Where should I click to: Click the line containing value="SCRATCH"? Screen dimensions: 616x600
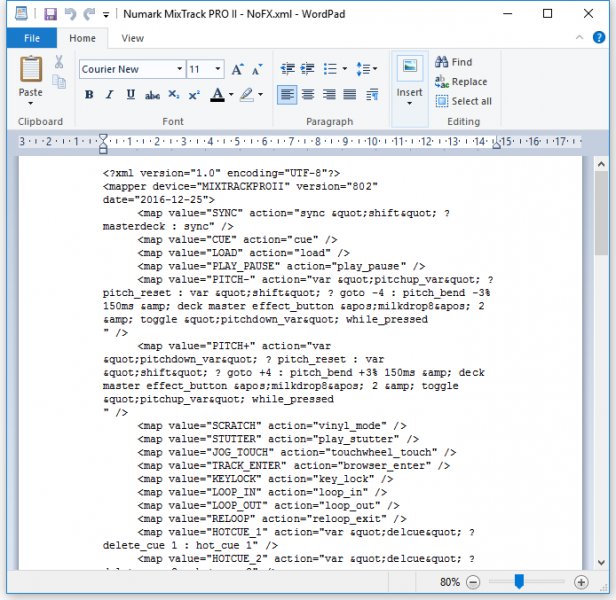[272, 426]
